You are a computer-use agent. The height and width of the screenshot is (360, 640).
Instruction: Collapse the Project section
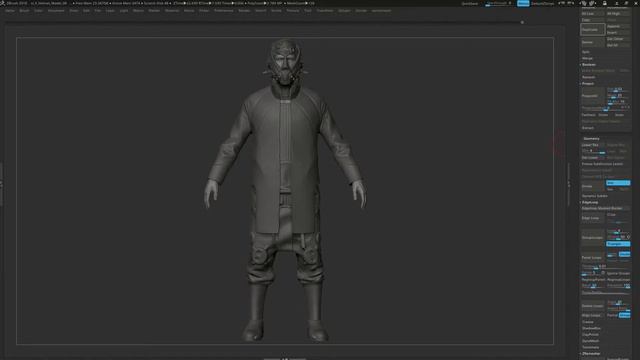[588, 84]
